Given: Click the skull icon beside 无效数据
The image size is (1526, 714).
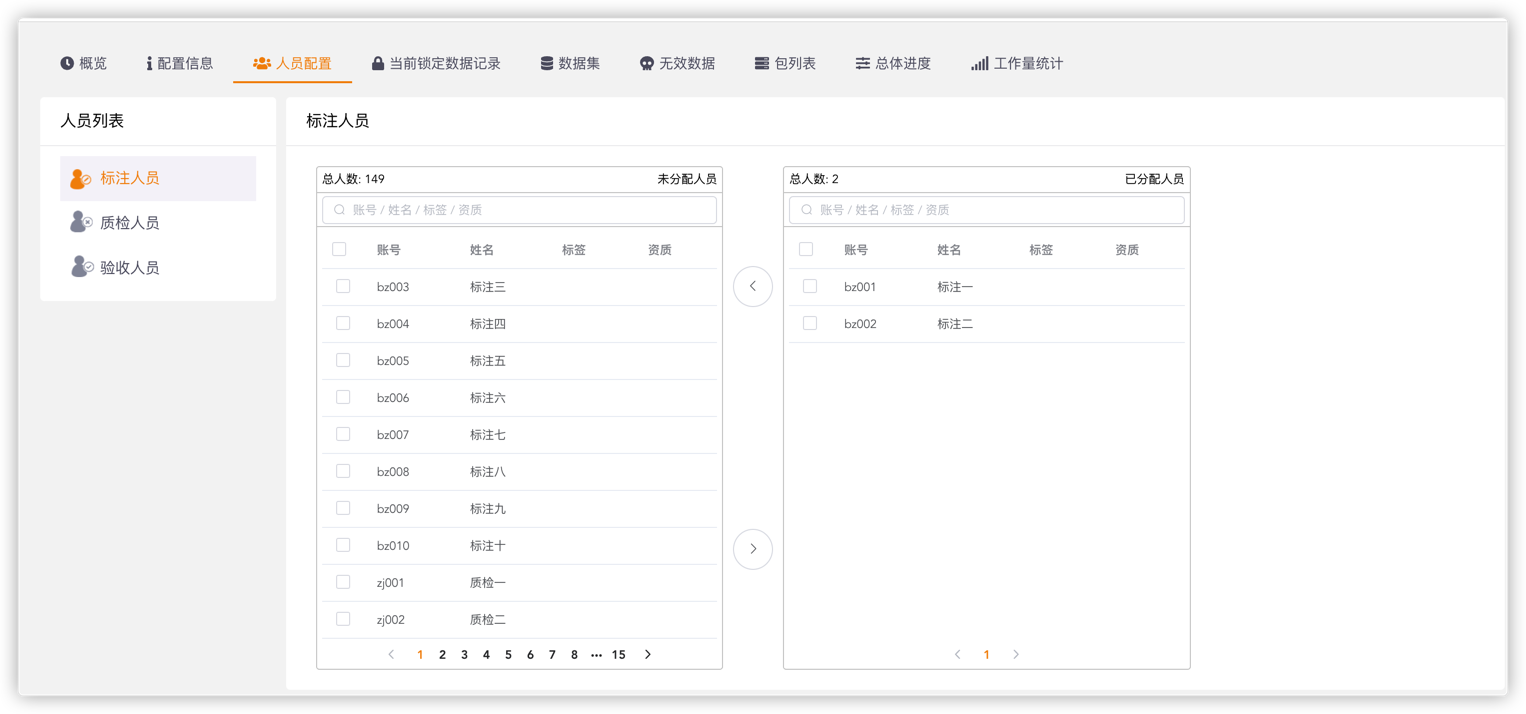Looking at the screenshot, I should click(647, 63).
